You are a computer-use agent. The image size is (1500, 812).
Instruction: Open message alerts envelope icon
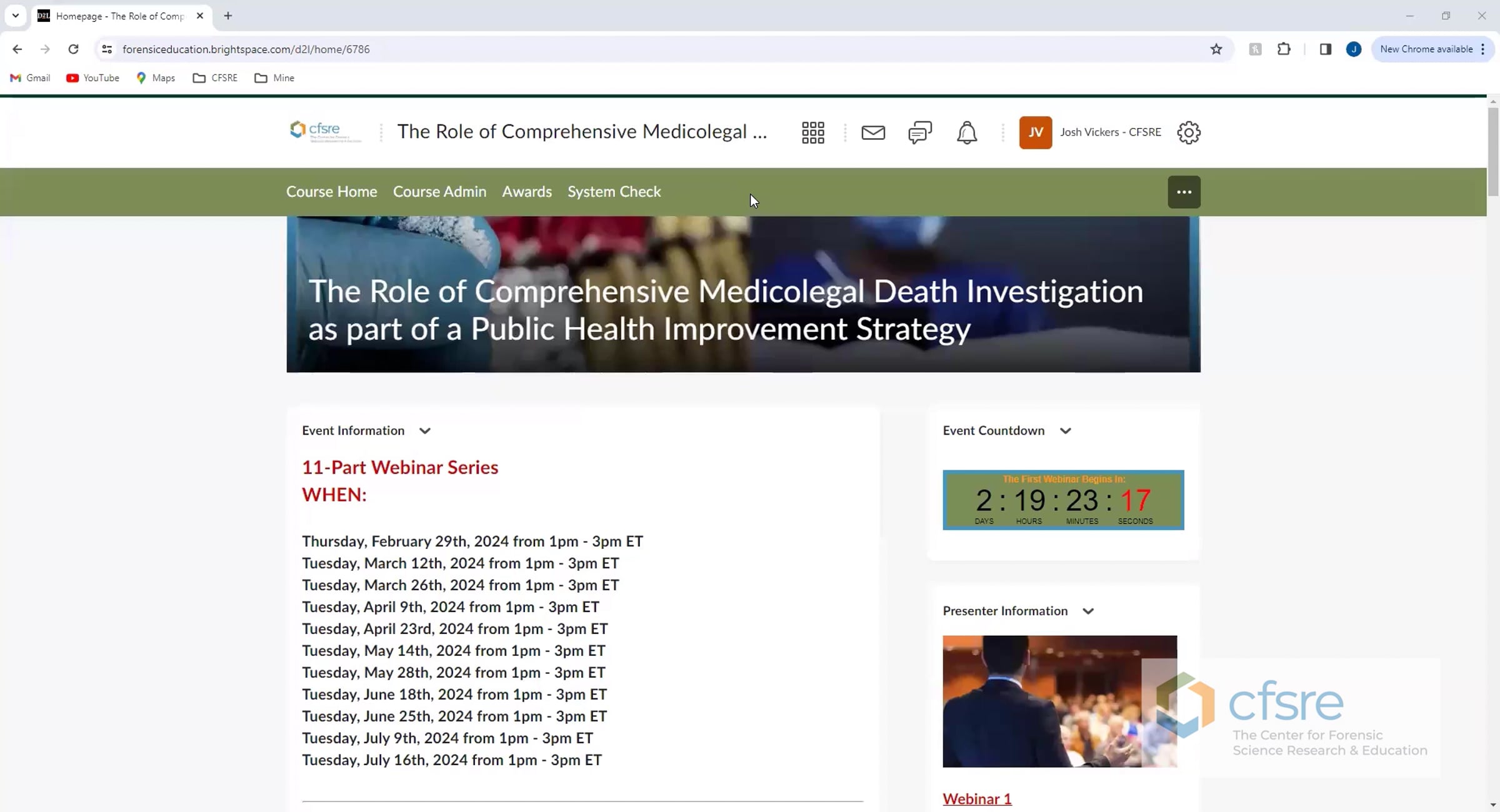coord(872,132)
